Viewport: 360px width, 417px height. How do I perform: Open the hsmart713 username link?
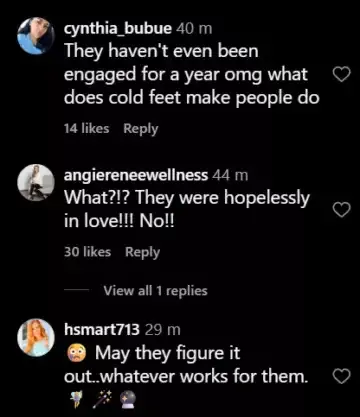(102, 330)
